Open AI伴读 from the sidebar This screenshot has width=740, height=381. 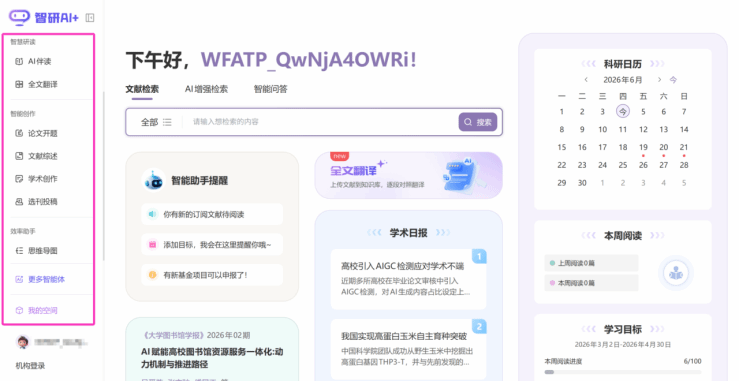33,61
